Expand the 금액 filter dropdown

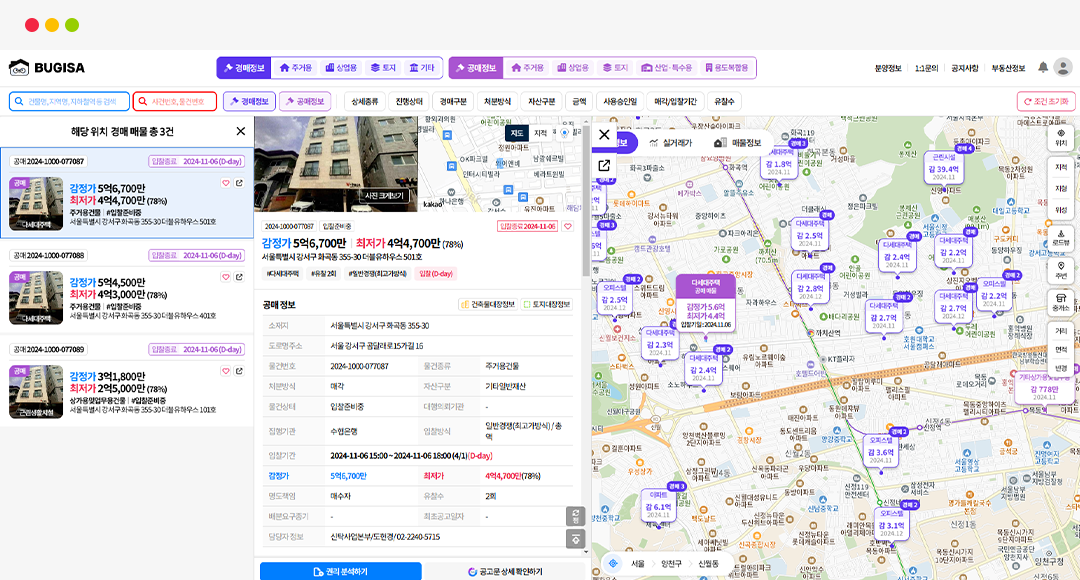[x=579, y=101]
